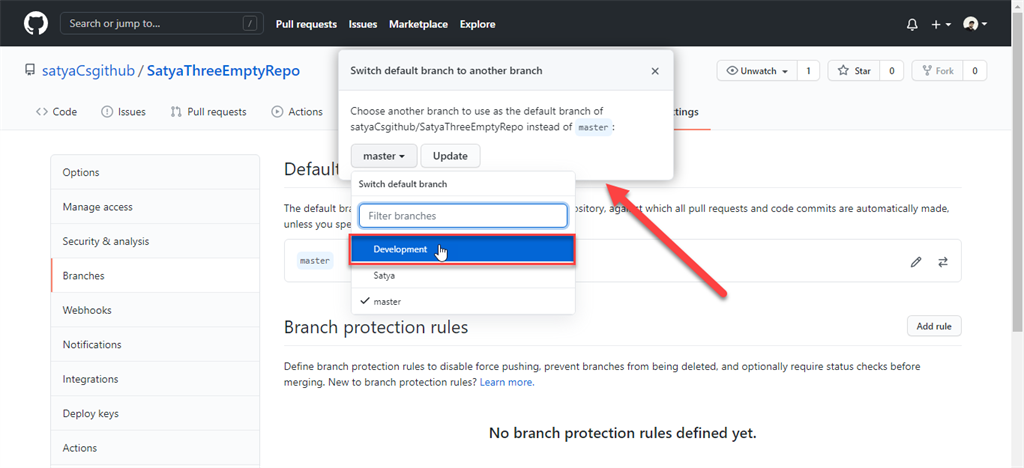
Task: Star the repository
Action: click(854, 70)
